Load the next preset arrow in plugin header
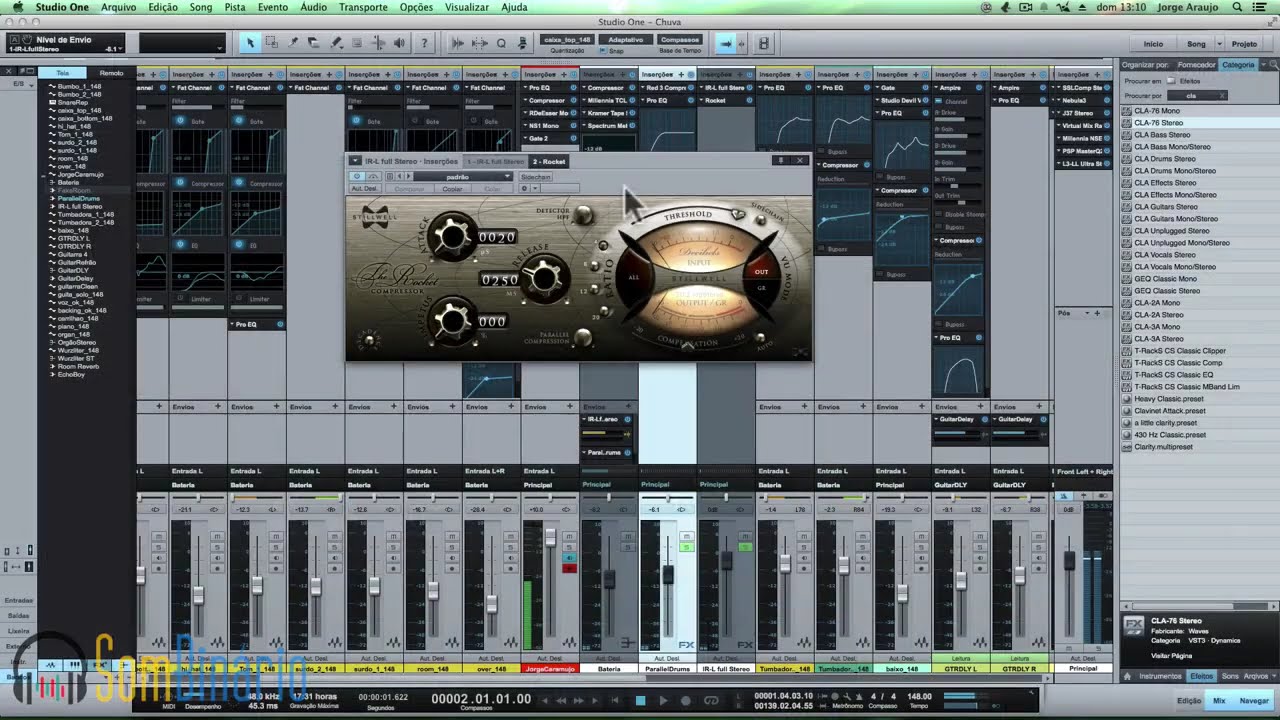 pos(408,177)
